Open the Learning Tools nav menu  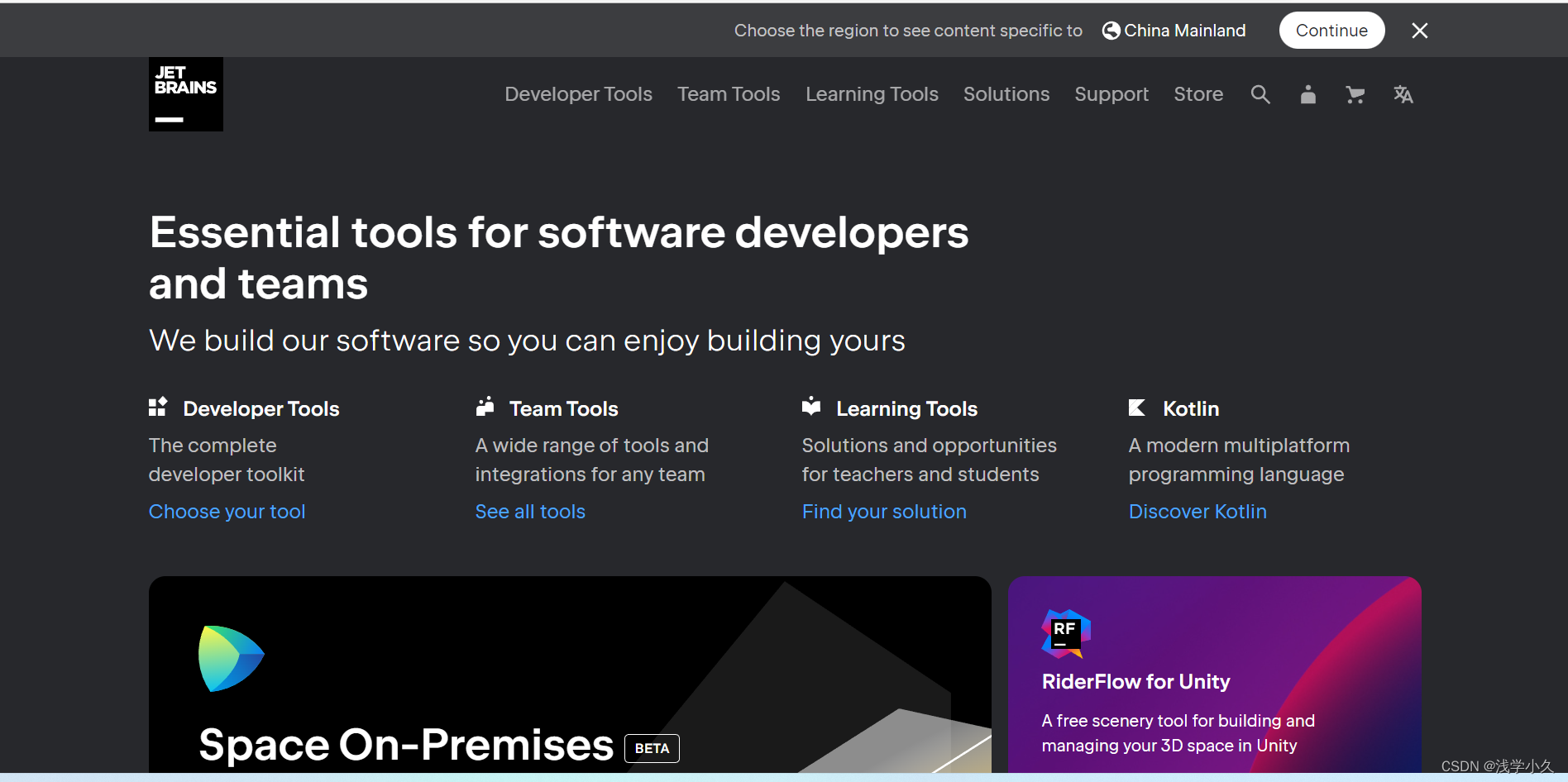872,94
